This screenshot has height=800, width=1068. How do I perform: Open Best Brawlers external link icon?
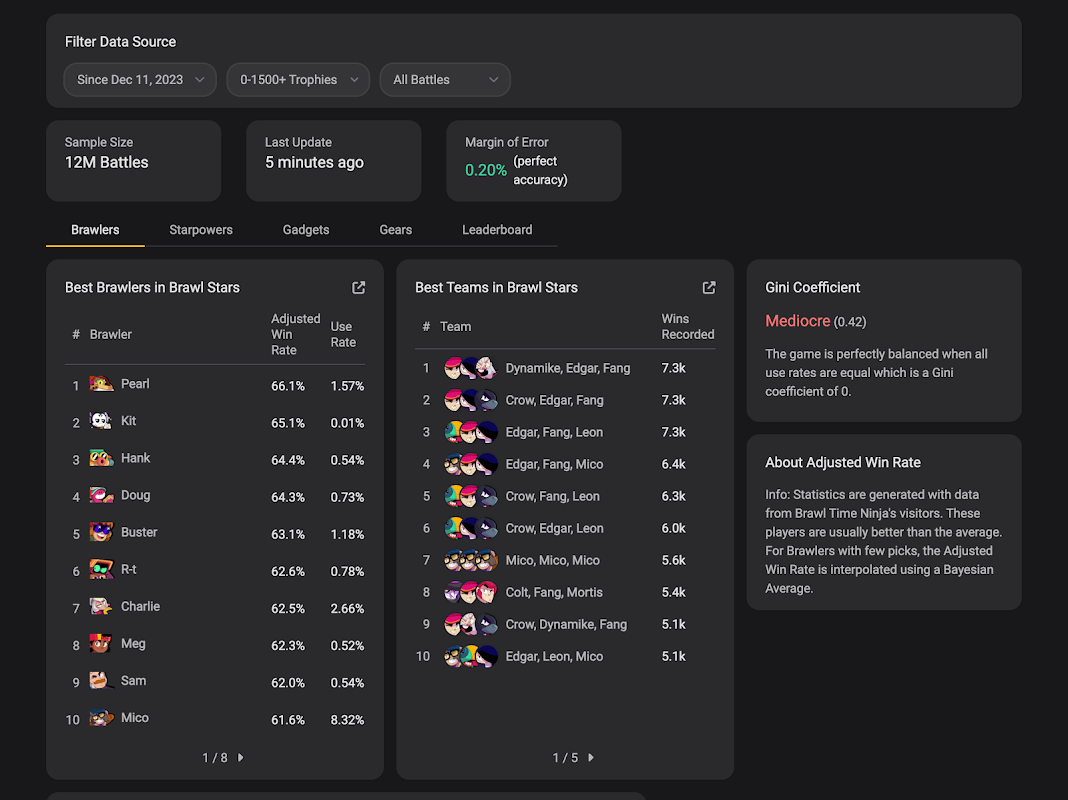358,287
